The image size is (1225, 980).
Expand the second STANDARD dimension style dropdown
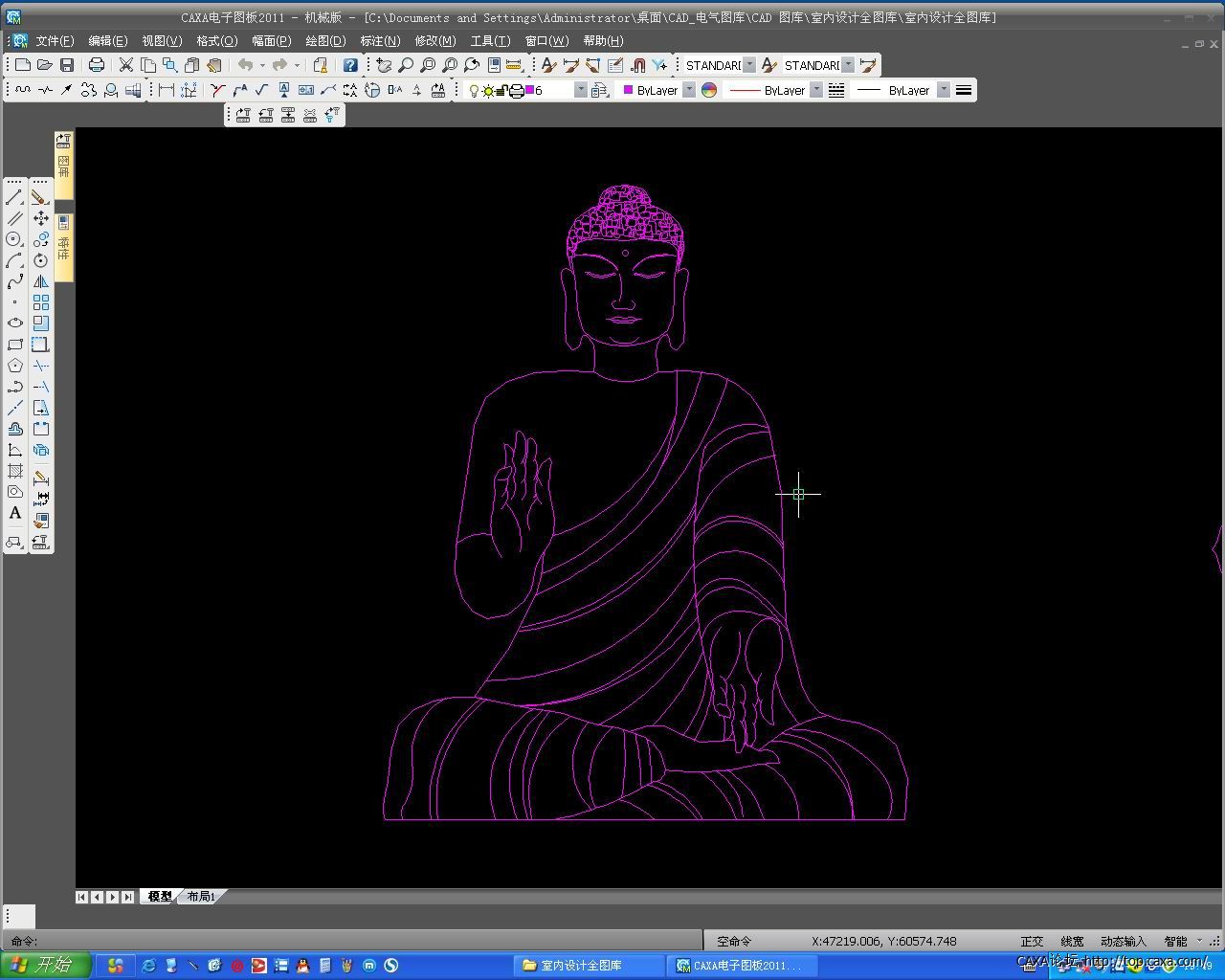[848, 65]
